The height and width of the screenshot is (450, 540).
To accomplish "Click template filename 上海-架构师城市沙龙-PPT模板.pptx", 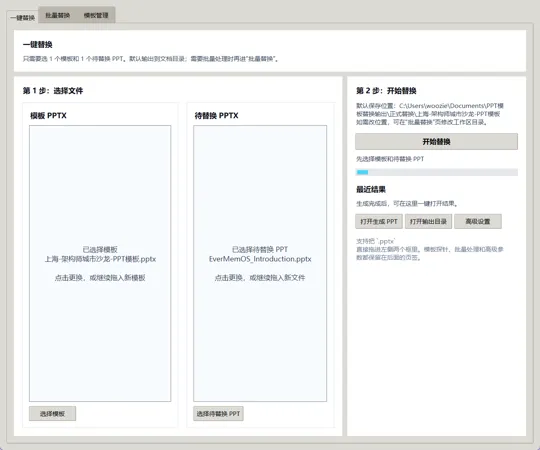I will click(100, 259).
